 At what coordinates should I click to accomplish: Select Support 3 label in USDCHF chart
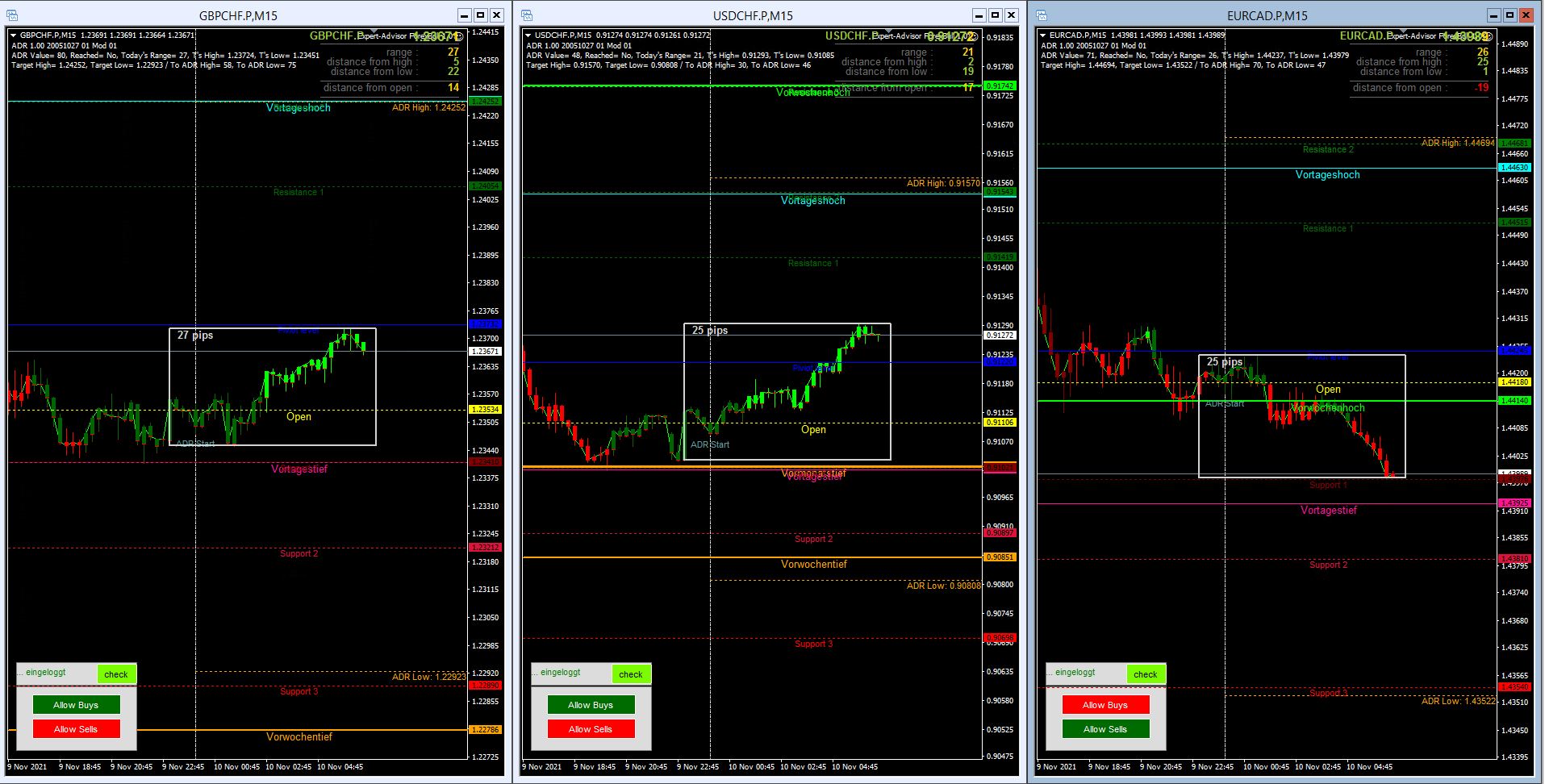pyautogui.click(x=813, y=644)
